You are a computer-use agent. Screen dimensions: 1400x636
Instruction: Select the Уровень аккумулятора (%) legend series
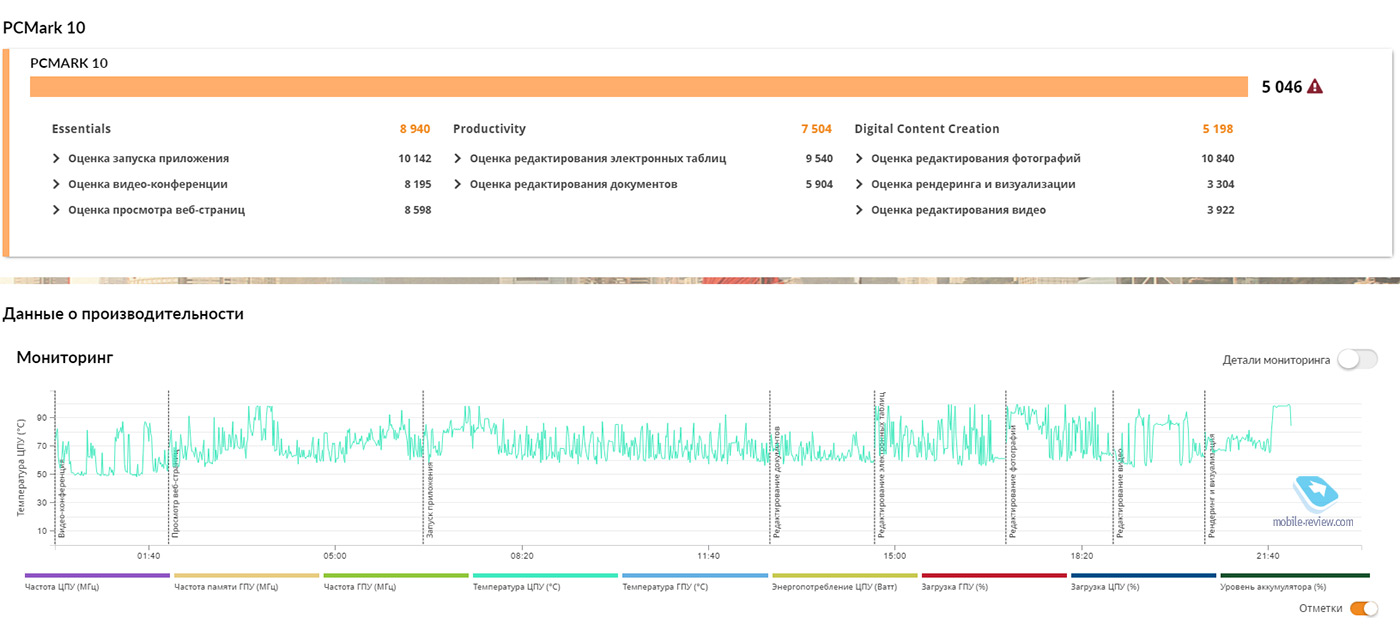(x=1293, y=581)
